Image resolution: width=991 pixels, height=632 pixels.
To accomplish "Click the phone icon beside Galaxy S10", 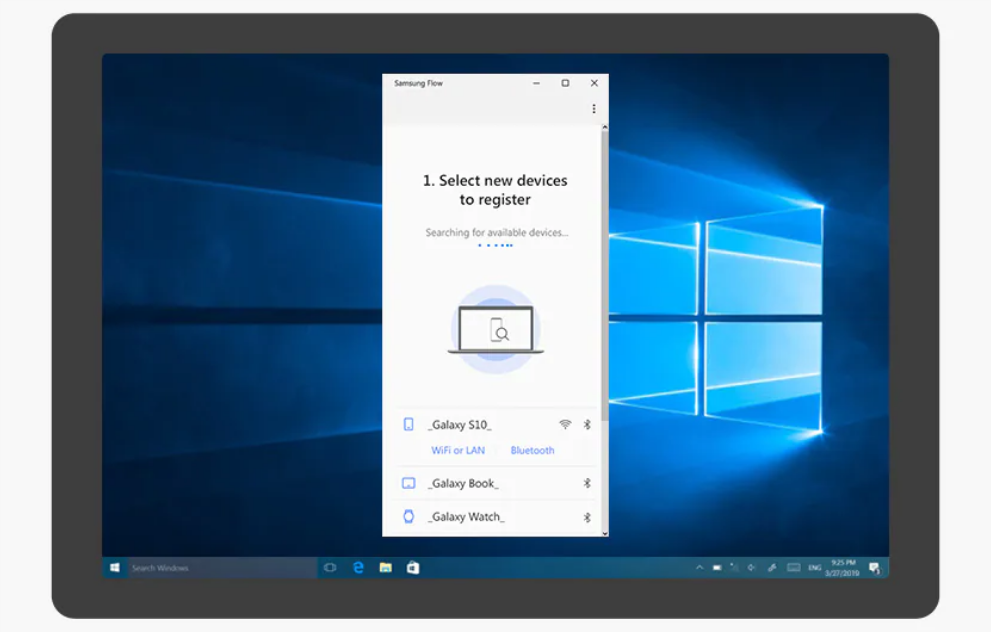I will coord(409,425).
